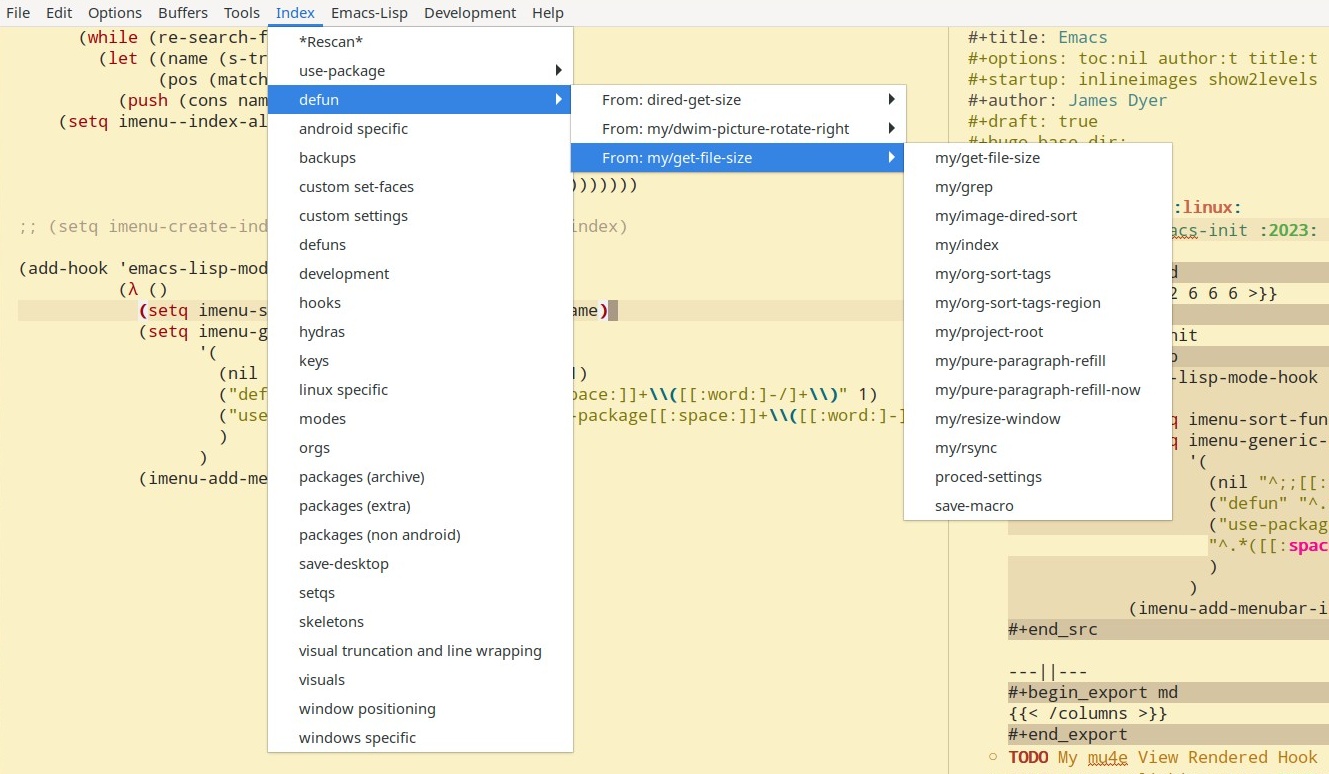This screenshot has height=774, width=1329.
Task: Click the TODO keyword in the org heading
Action: (1028, 757)
